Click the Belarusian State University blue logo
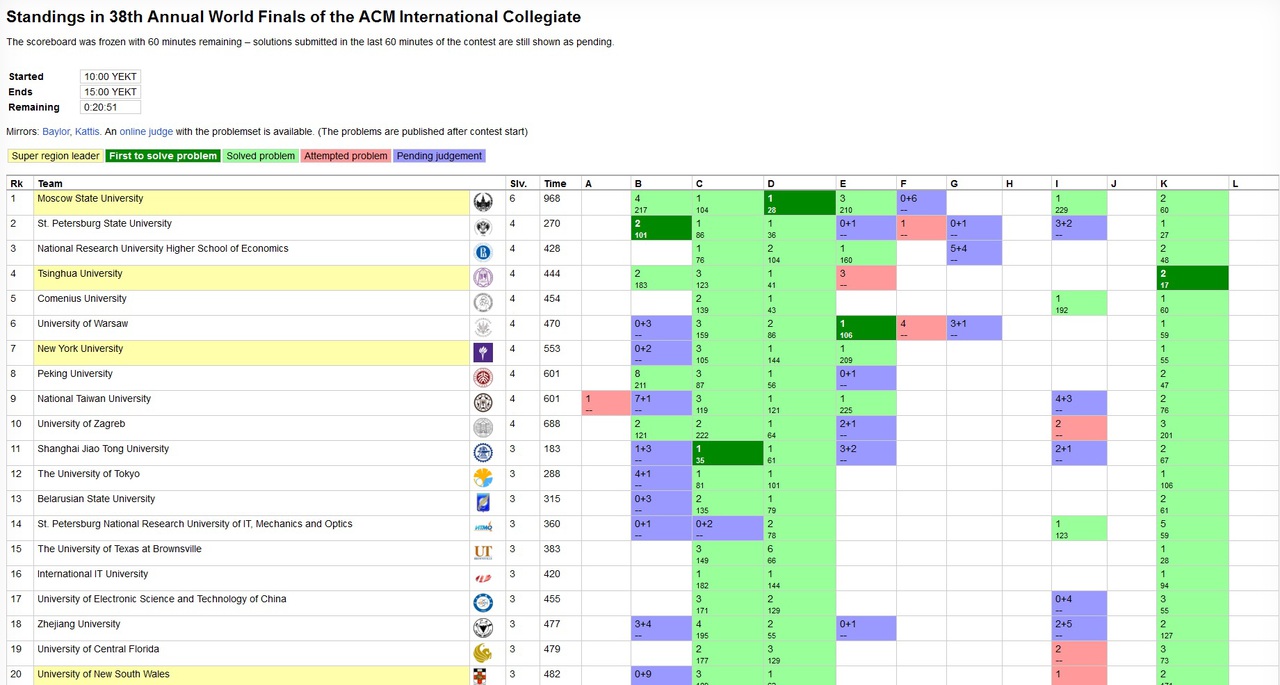1280x685 pixels. tap(483, 503)
